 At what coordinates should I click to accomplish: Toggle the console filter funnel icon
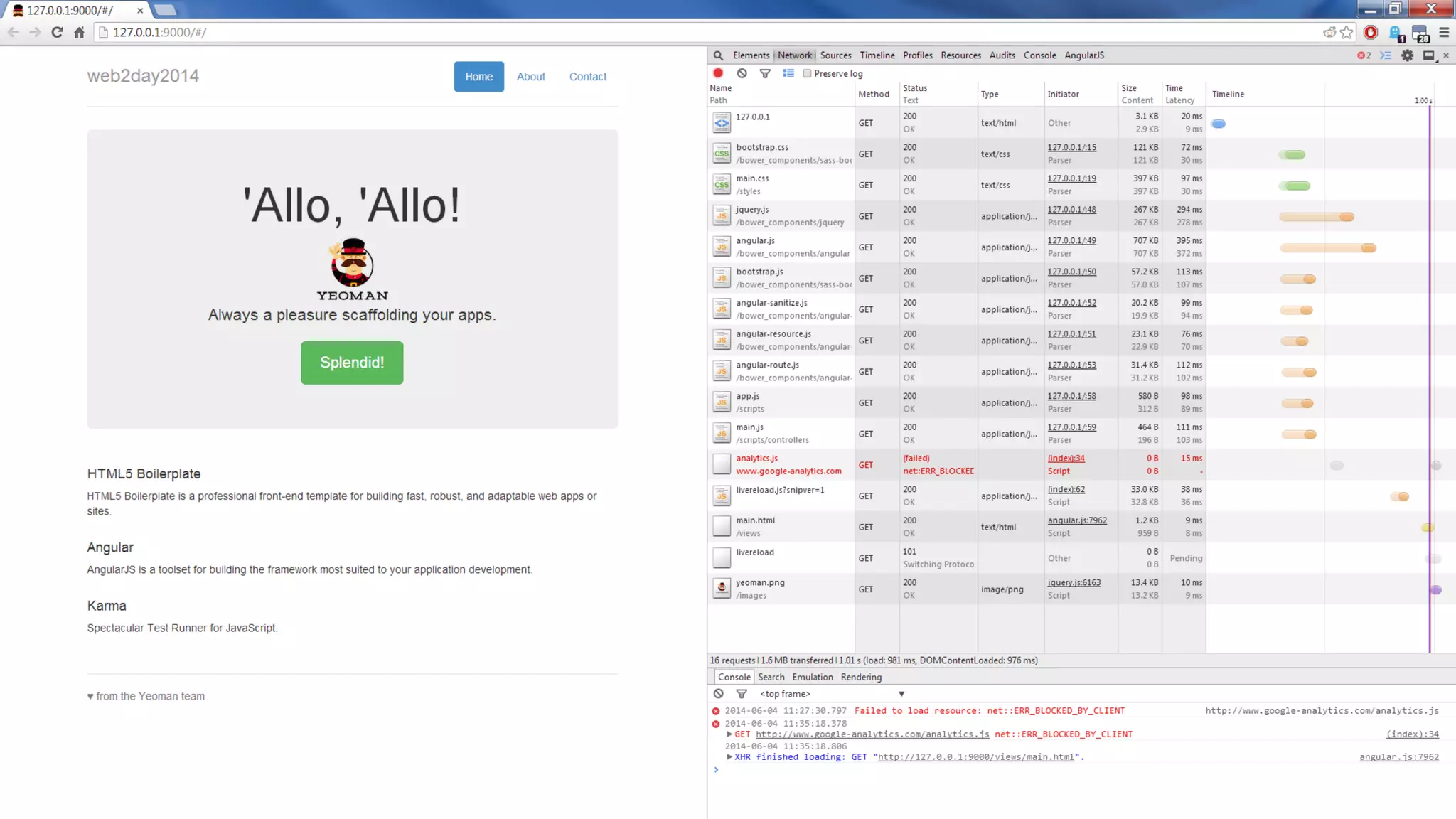[x=742, y=694]
